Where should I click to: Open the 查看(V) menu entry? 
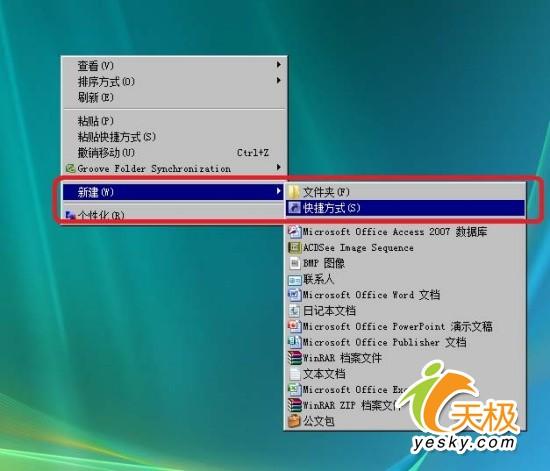click(x=174, y=65)
